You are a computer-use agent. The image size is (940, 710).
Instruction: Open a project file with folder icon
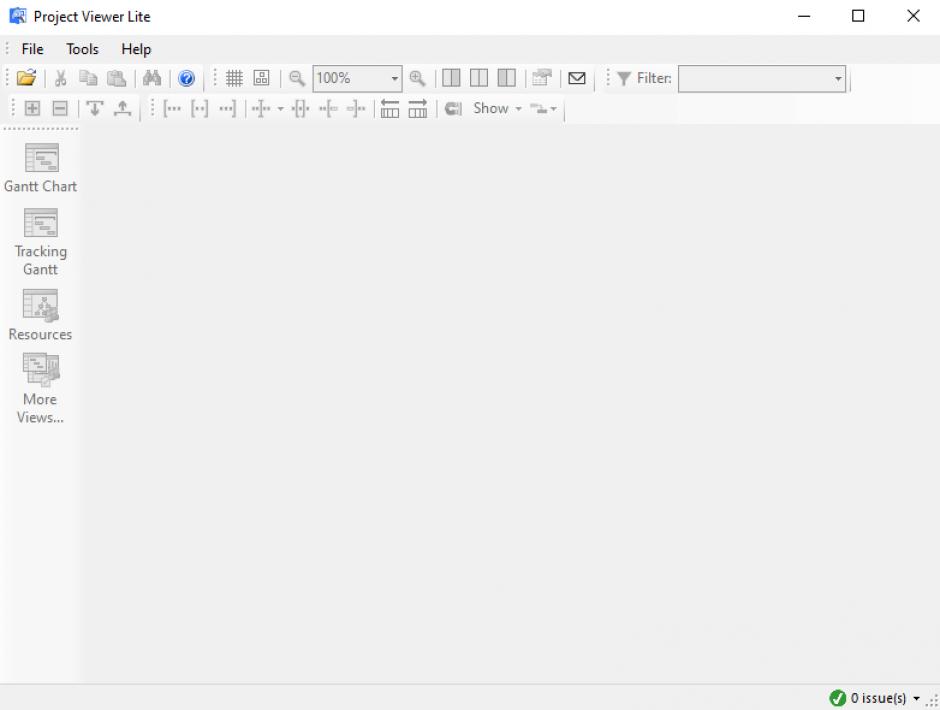coord(26,78)
